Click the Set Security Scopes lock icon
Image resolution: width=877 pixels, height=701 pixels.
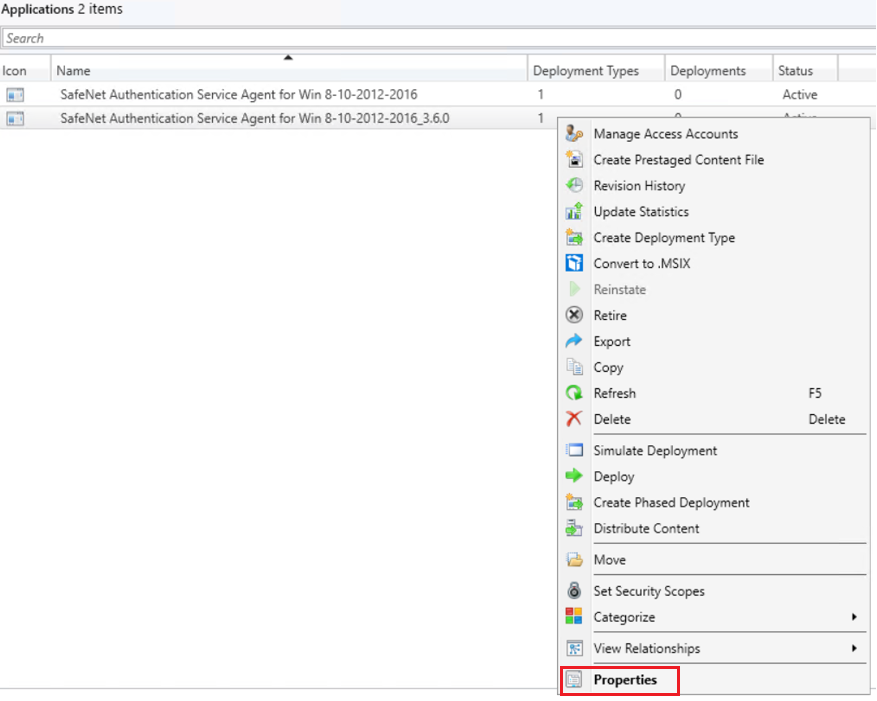(574, 591)
